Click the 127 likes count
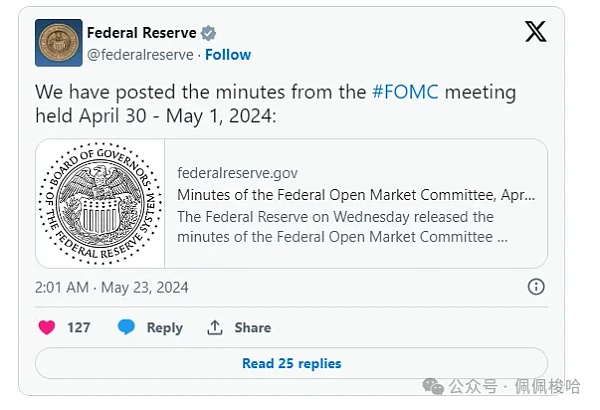This screenshot has width=600, height=410. click(x=79, y=327)
